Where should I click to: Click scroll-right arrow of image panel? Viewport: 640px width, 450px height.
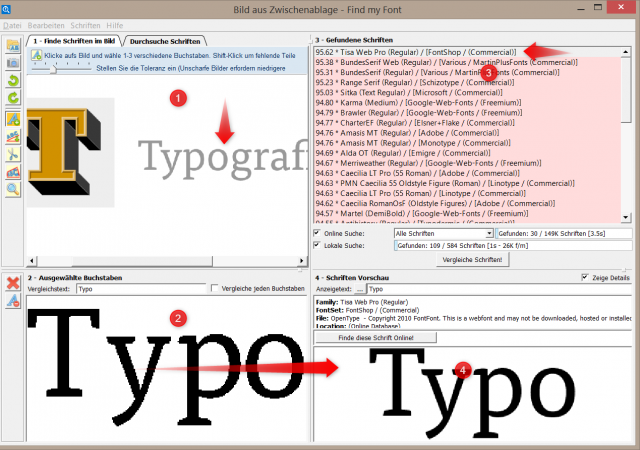click(x=302, y=261)
